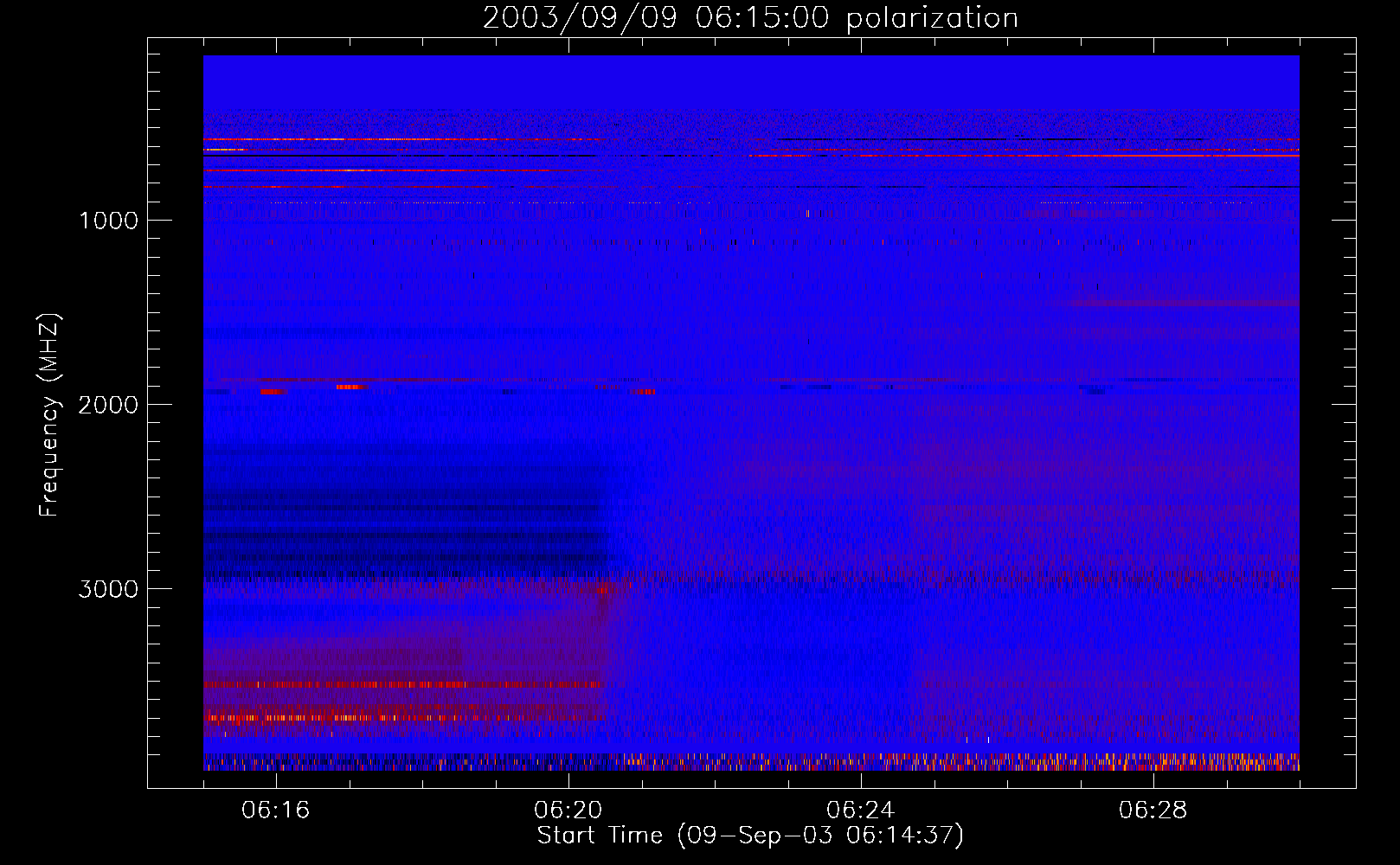Click the 06:24 time tick label
Viewport: 1400px width, 865px height.
click(861, 811)
